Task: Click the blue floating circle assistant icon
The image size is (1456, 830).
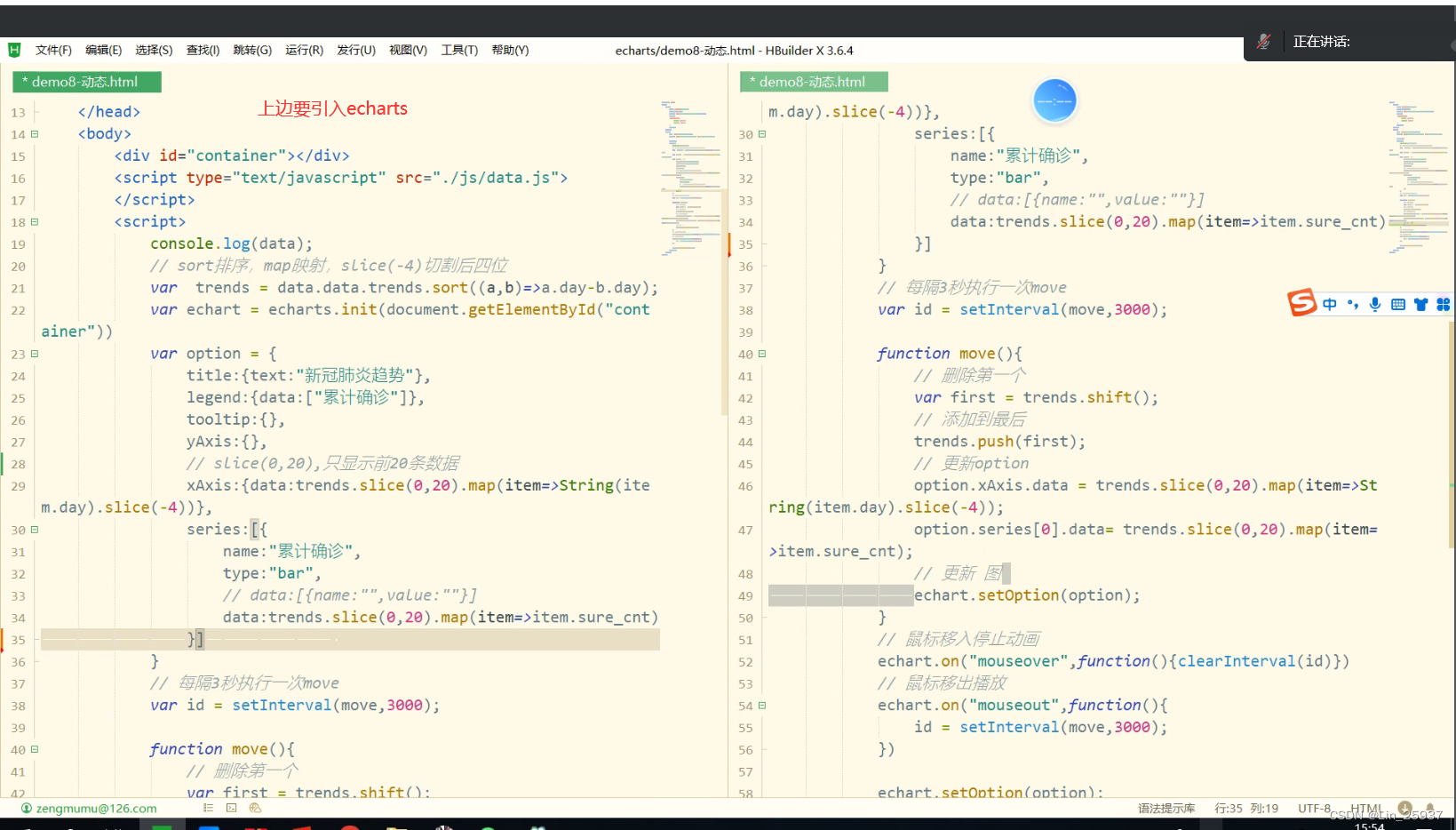Action: coord(1054,100)
